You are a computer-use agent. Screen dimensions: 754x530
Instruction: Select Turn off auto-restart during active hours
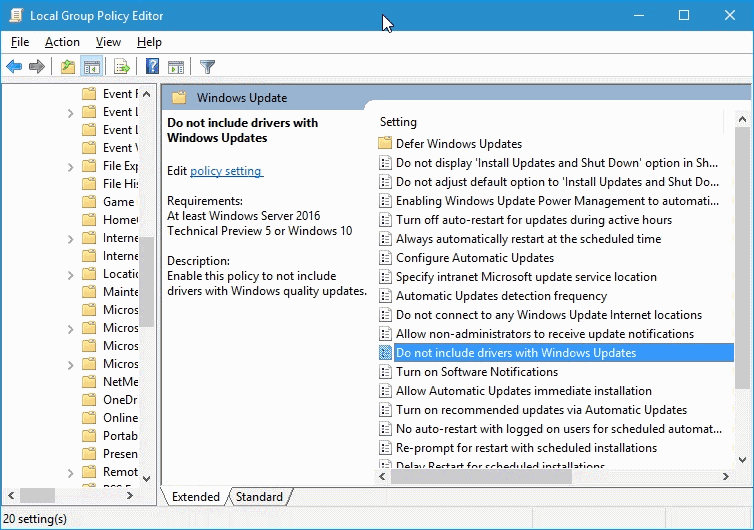tap(534, 220)
